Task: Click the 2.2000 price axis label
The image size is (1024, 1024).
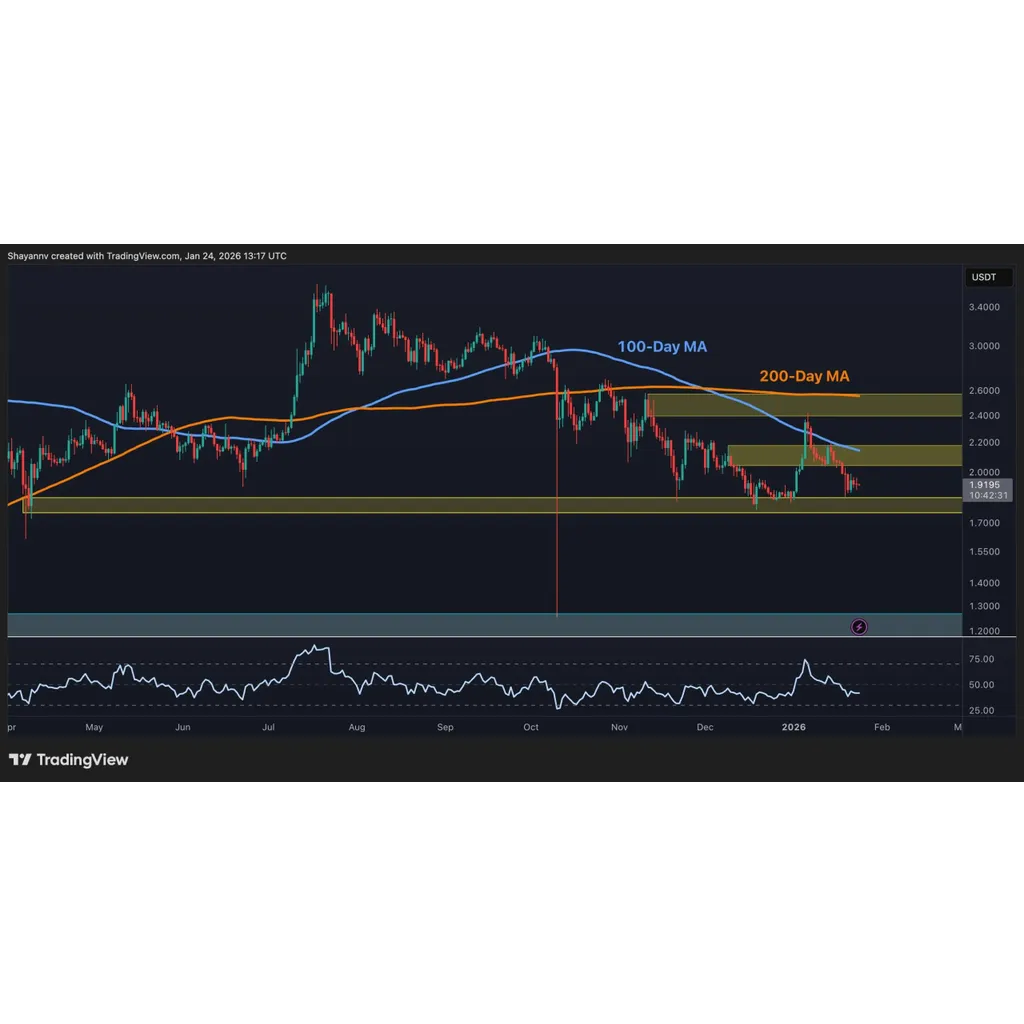Action: 984,442
